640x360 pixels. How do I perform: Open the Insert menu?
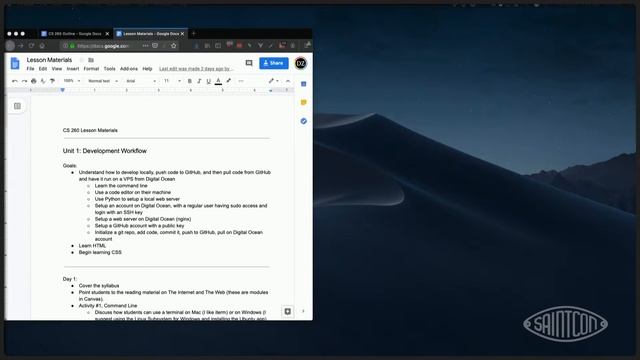click(x=73, y=69)
